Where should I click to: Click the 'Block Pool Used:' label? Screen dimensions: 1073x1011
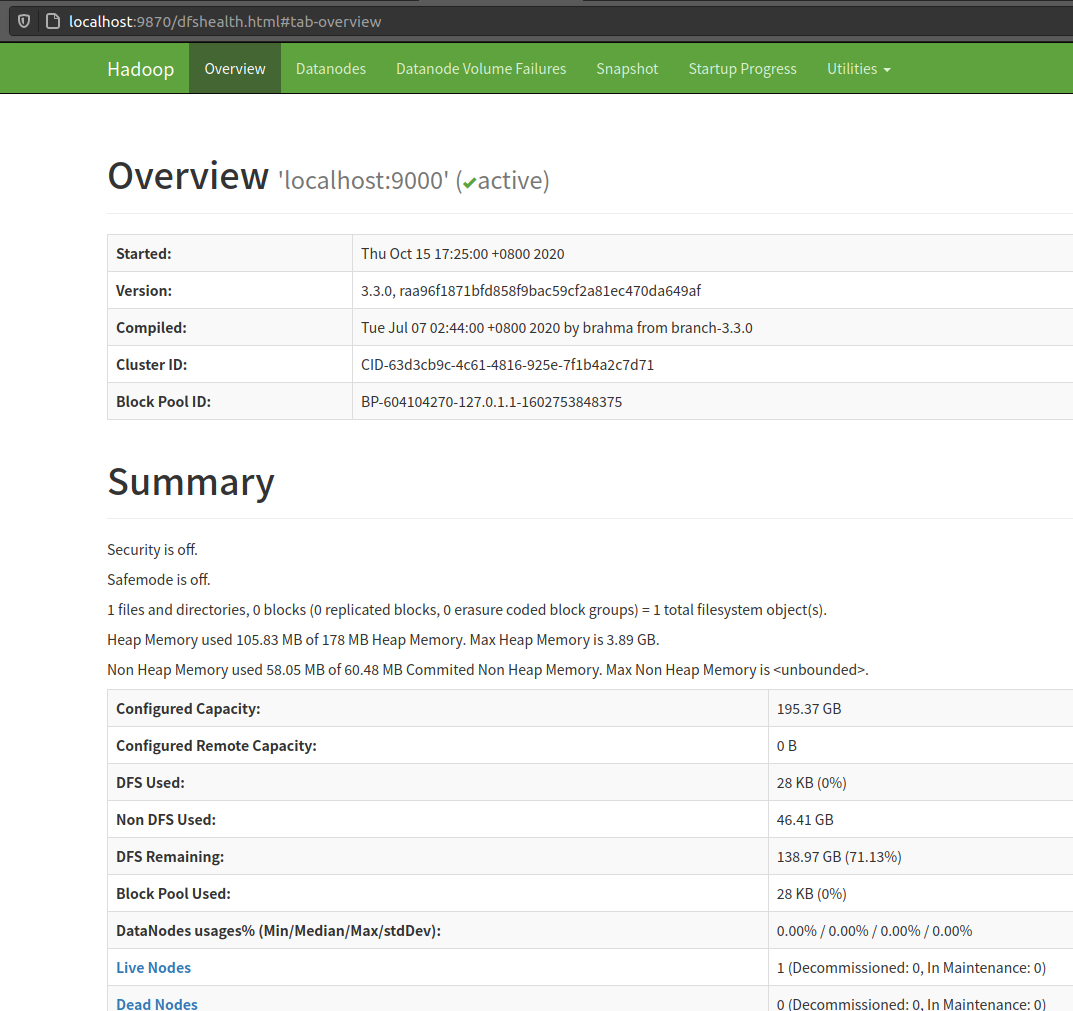pyautogui.click(x=173, y=894)
